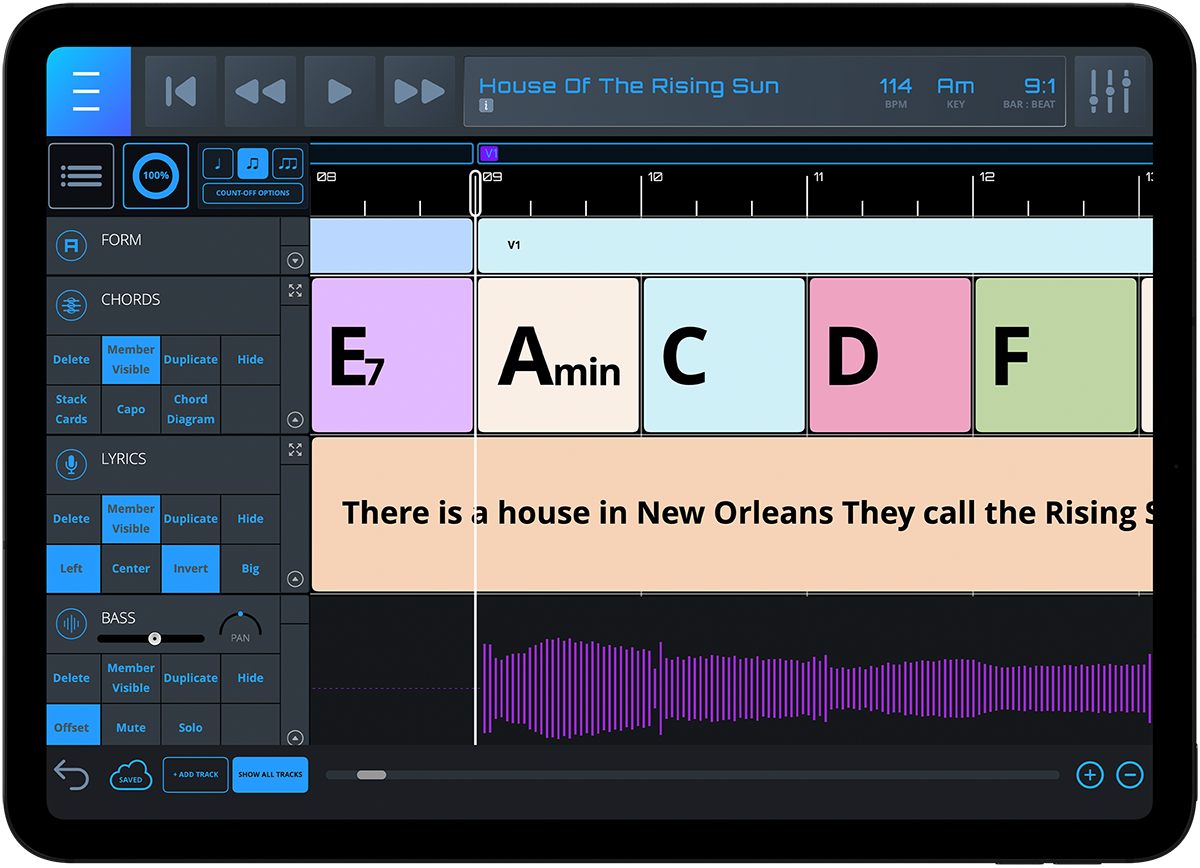Expand the Chords track to fullscreen
The height and width of the screenshot is (868, 1200).
[295, 291]
